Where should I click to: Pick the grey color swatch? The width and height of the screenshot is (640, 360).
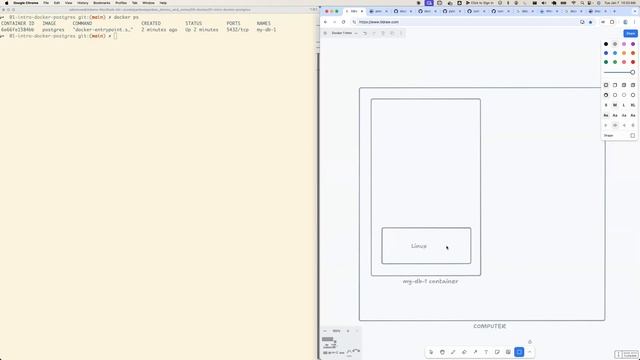click(615, 44)
